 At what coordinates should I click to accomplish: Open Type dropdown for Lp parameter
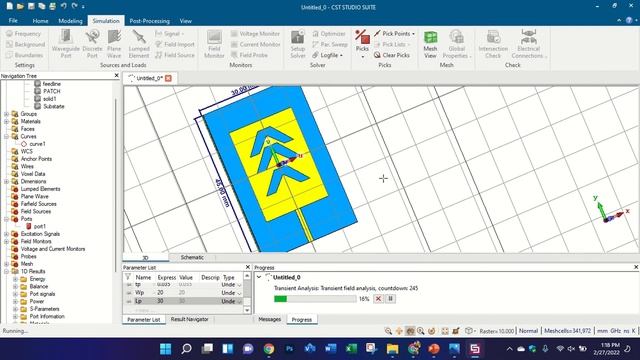(x=239, y=301)
